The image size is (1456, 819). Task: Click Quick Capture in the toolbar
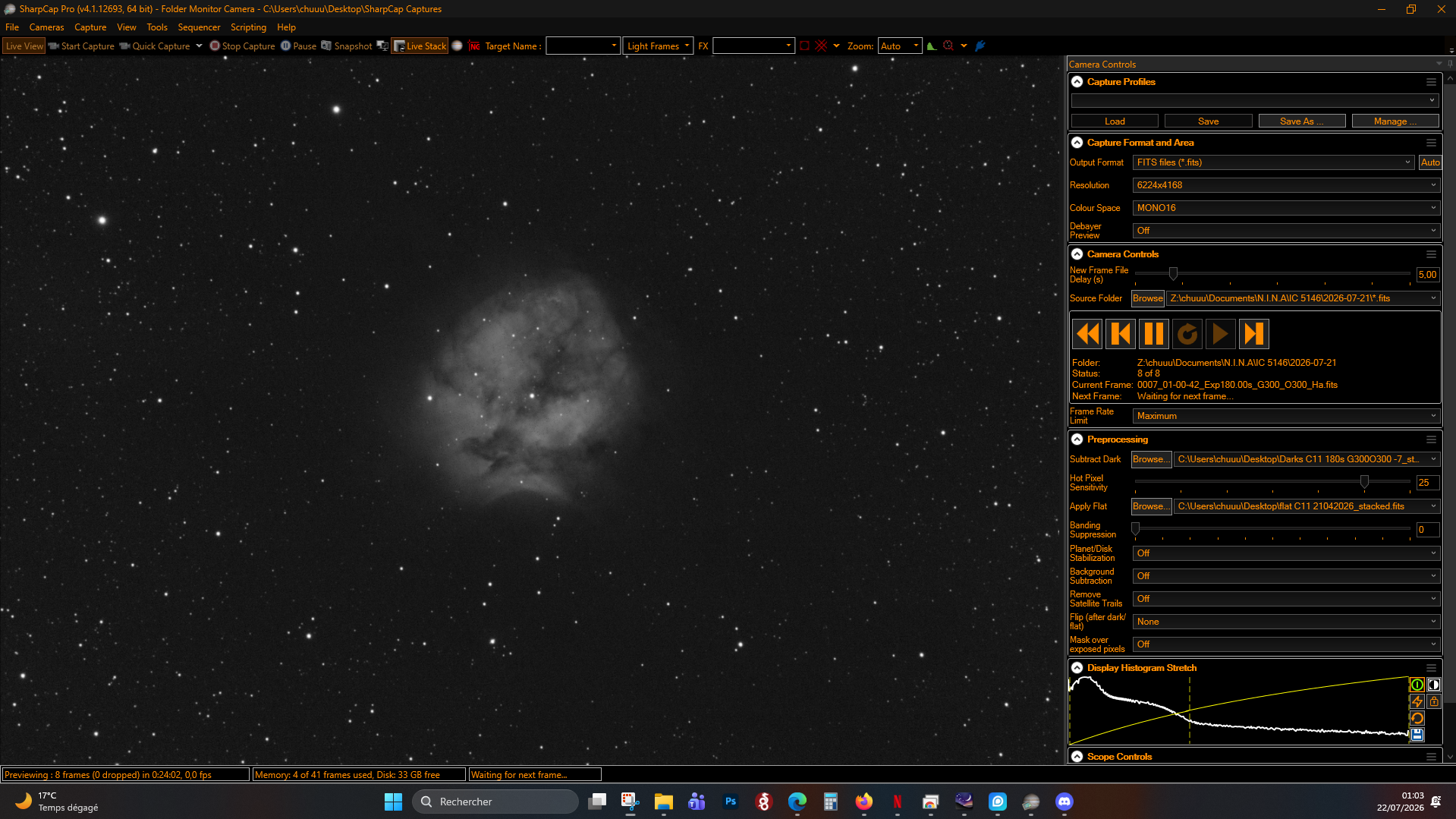(x=155, y=46)
